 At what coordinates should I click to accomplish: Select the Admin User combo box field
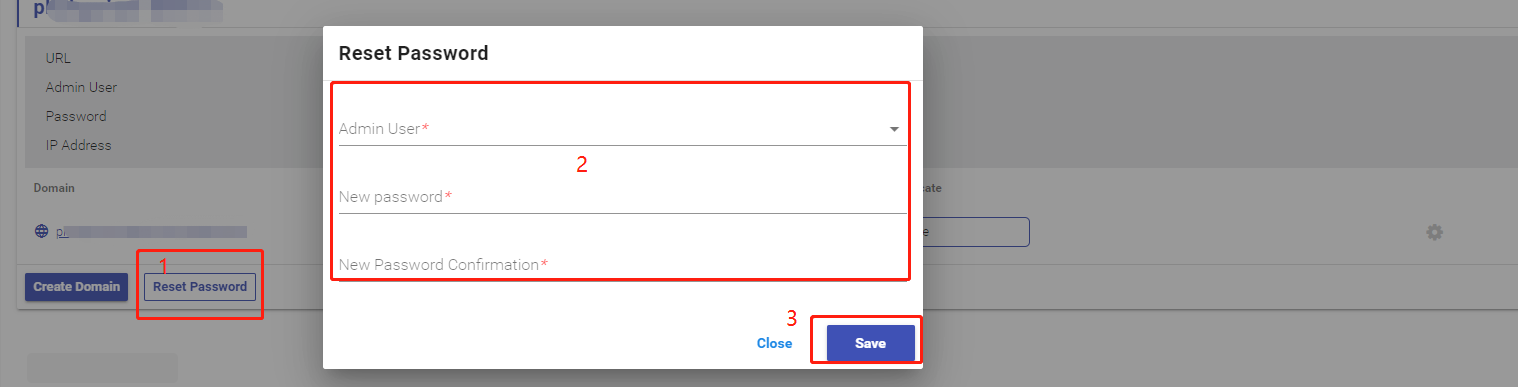622,129
